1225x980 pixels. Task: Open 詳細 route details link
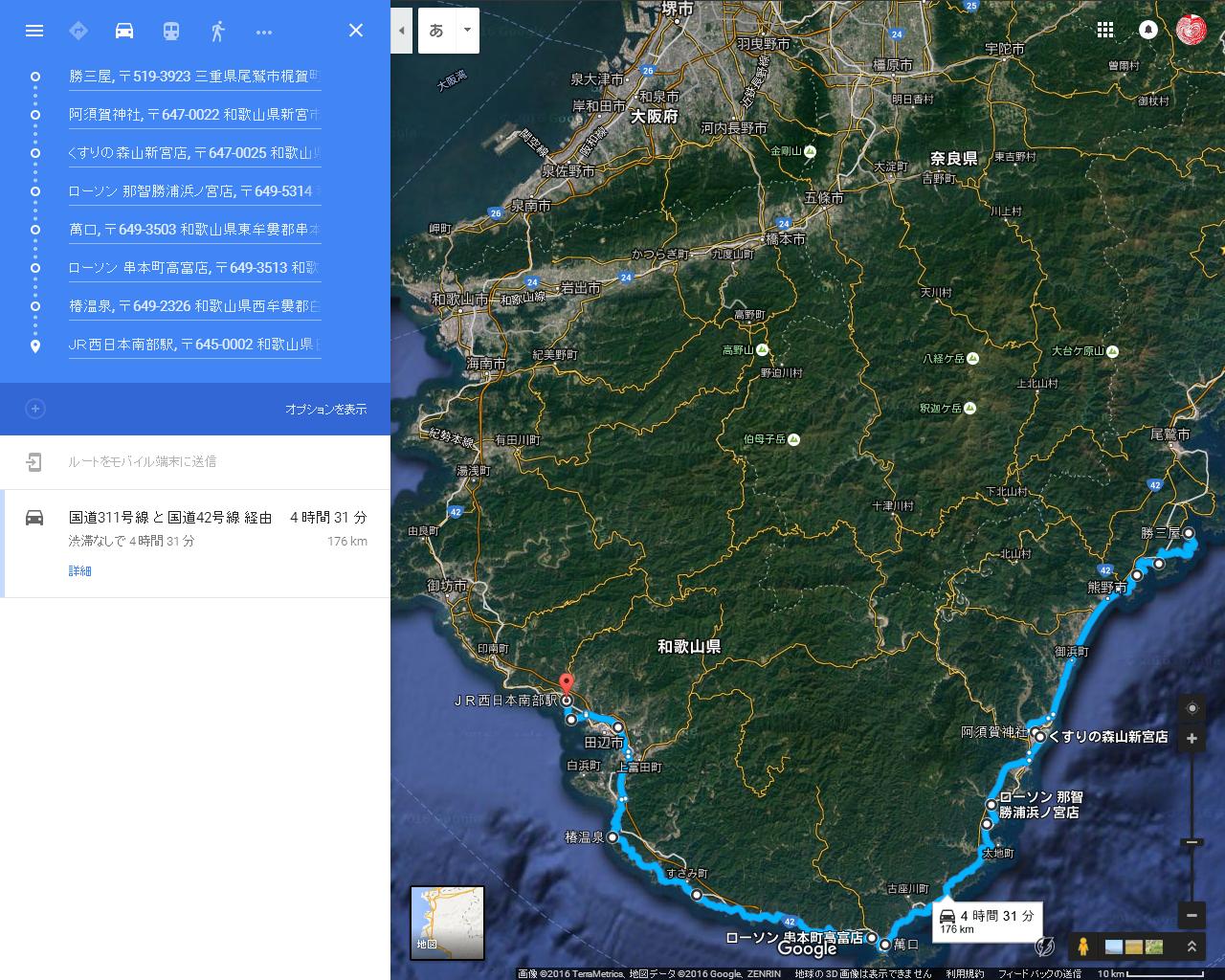(x=80, y=571)
